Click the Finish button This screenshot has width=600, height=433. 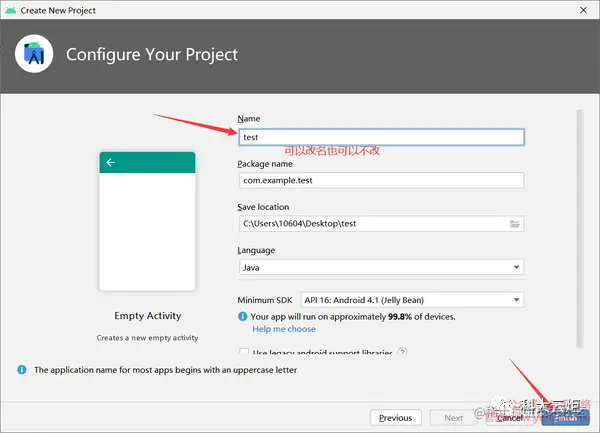pos(566,418)
